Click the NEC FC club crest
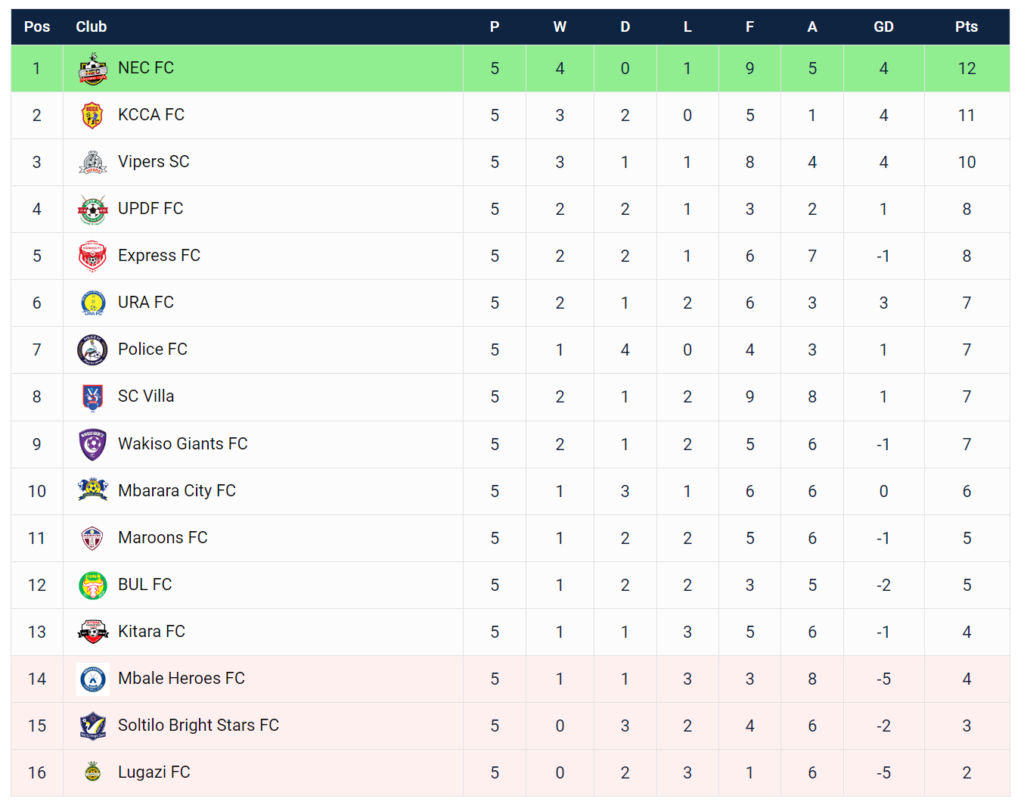1024x808 pixels. tap(93, 69)
